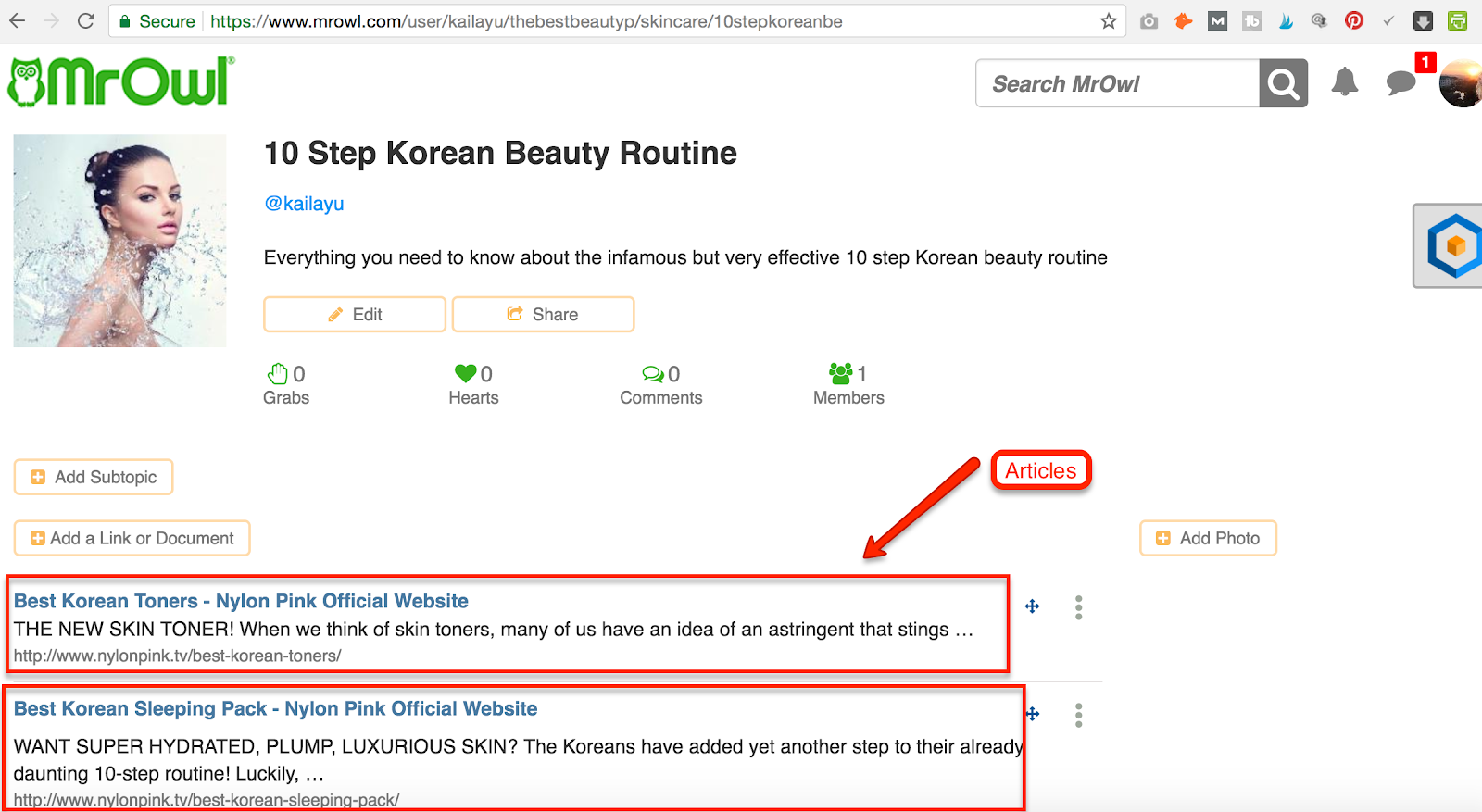Open options menu for Best Korean Toners
This screenshot has height=812, width=1482.
click(1078, 607)
